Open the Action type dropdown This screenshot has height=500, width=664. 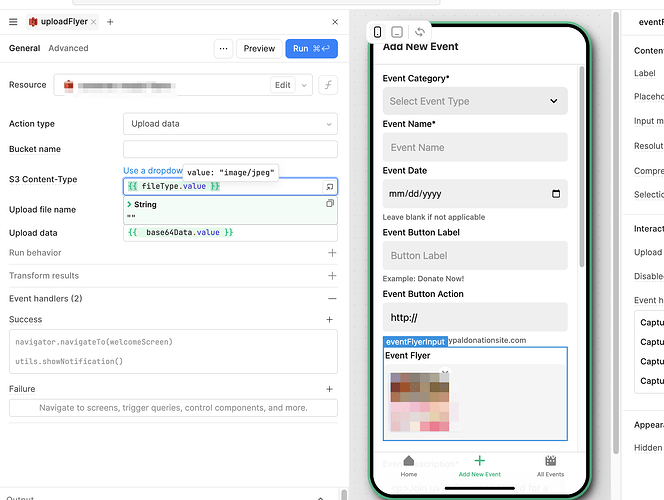(230, 124)
